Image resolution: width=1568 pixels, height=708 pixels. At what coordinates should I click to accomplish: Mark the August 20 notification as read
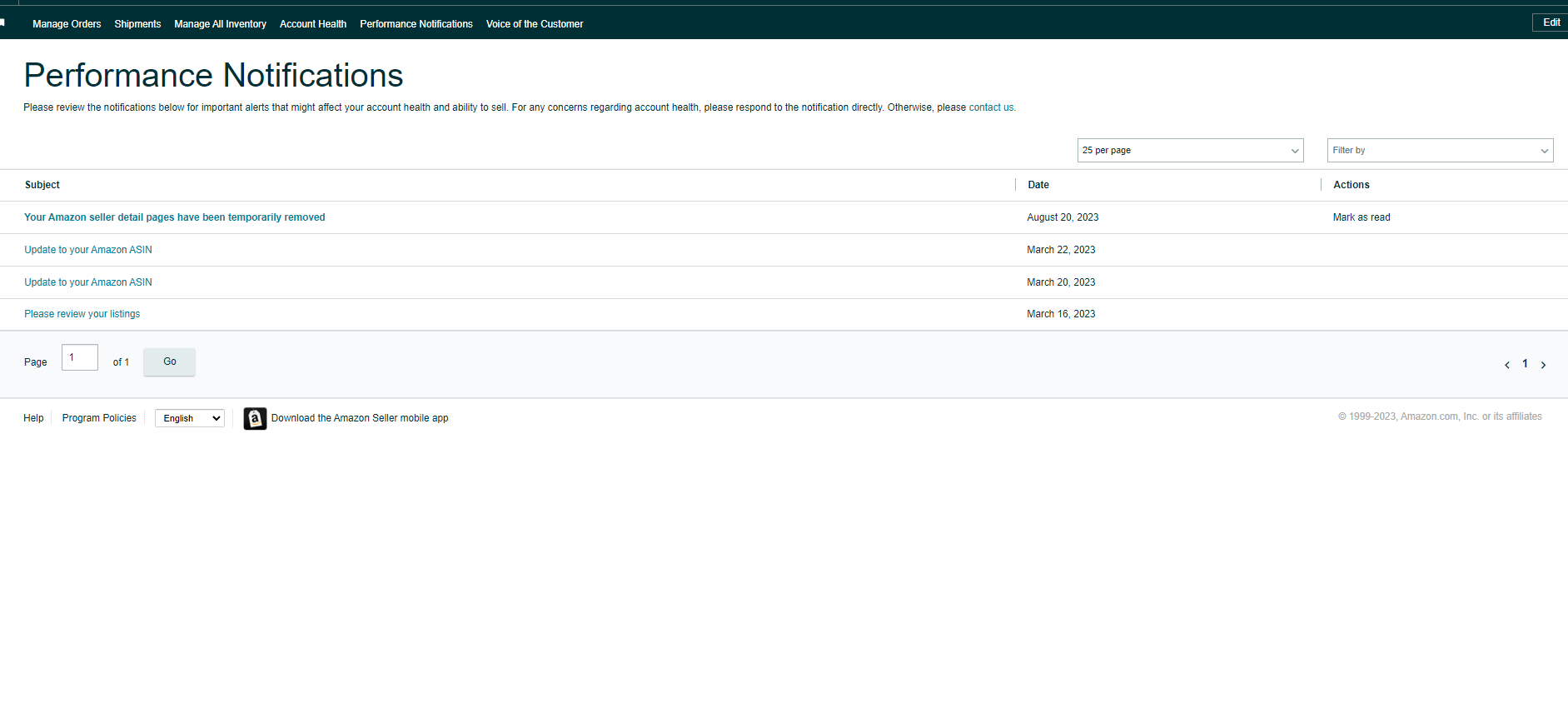tap(1361, 217)
